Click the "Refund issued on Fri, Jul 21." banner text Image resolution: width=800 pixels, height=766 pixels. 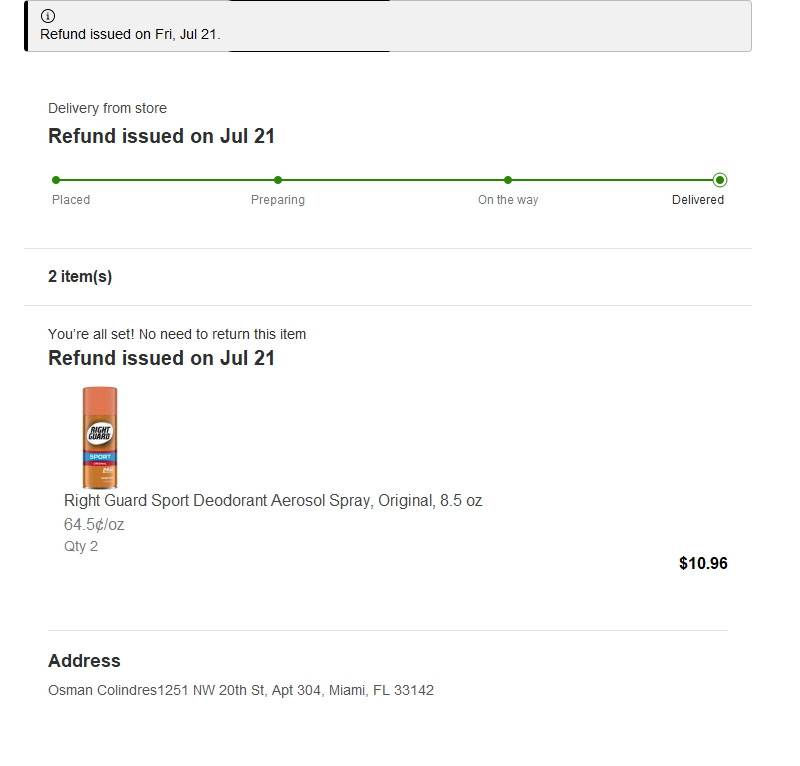click(x=130, y=34)
